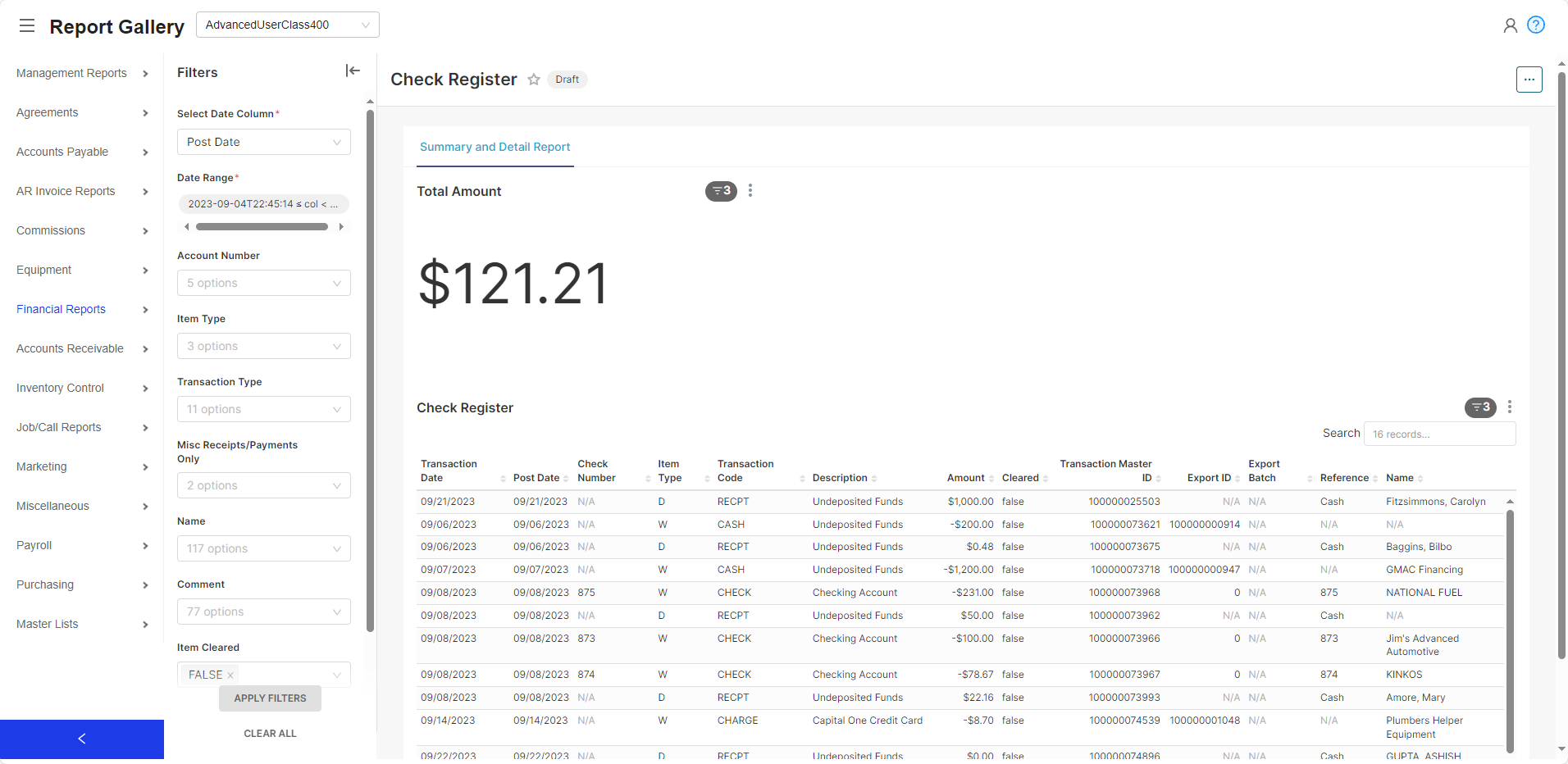
Task: Click the Date Range filter chip
Action: click(x=263, y=204)
